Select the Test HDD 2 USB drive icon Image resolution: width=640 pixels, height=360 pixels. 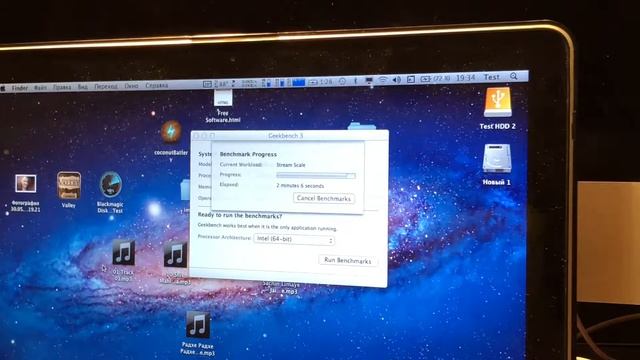[497, 103]
